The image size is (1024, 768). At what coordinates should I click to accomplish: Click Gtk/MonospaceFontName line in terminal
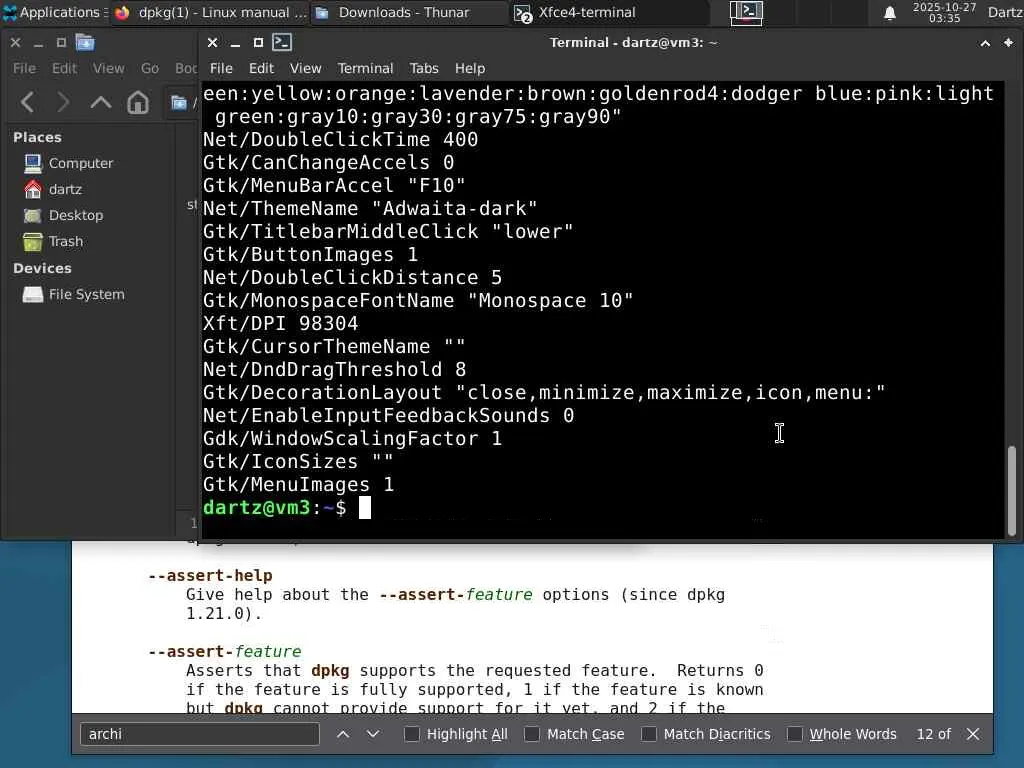[418, 300]
